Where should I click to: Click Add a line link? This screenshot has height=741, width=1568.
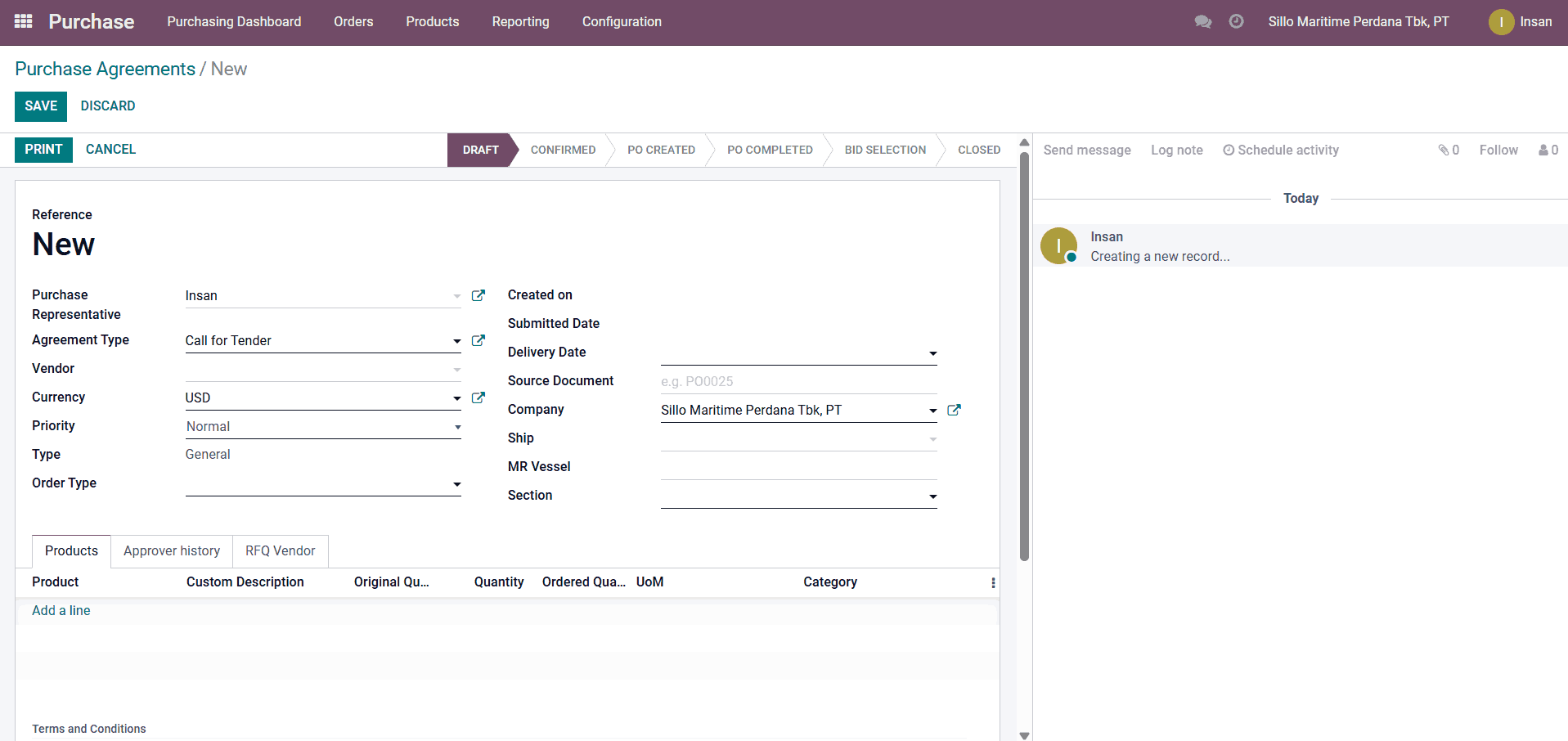[x=61, y=611]
